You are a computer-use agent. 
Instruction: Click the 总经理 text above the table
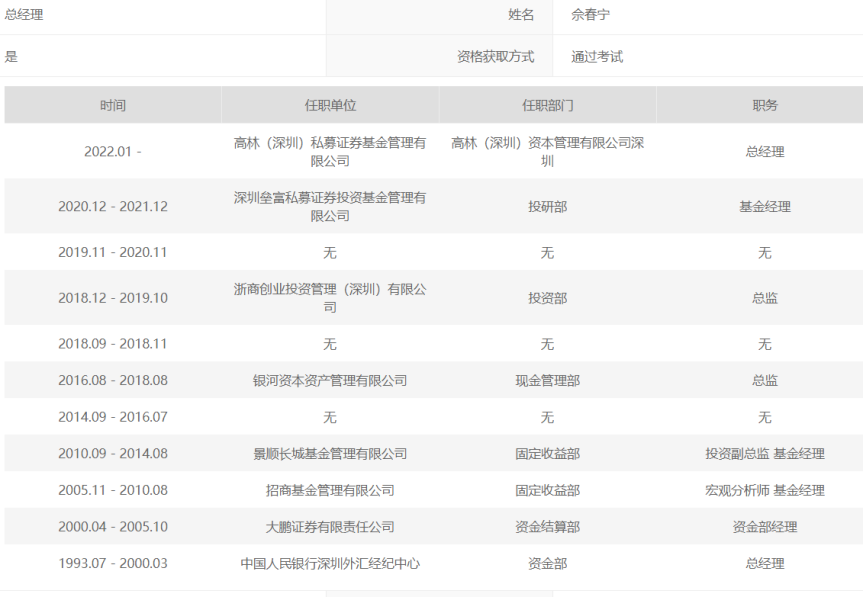tap(24, 15)
